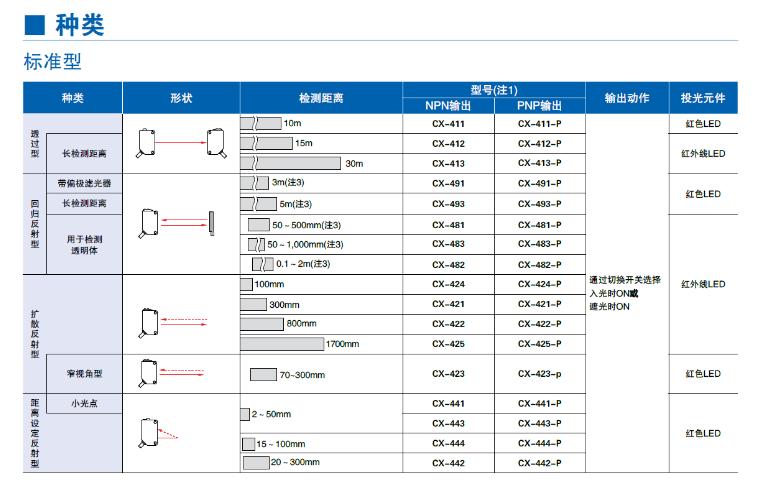Image resolution: width=763 pixels, height=480 pixels.
Task: Select the NPN输出 column header
Action: [x=448, y=106]
